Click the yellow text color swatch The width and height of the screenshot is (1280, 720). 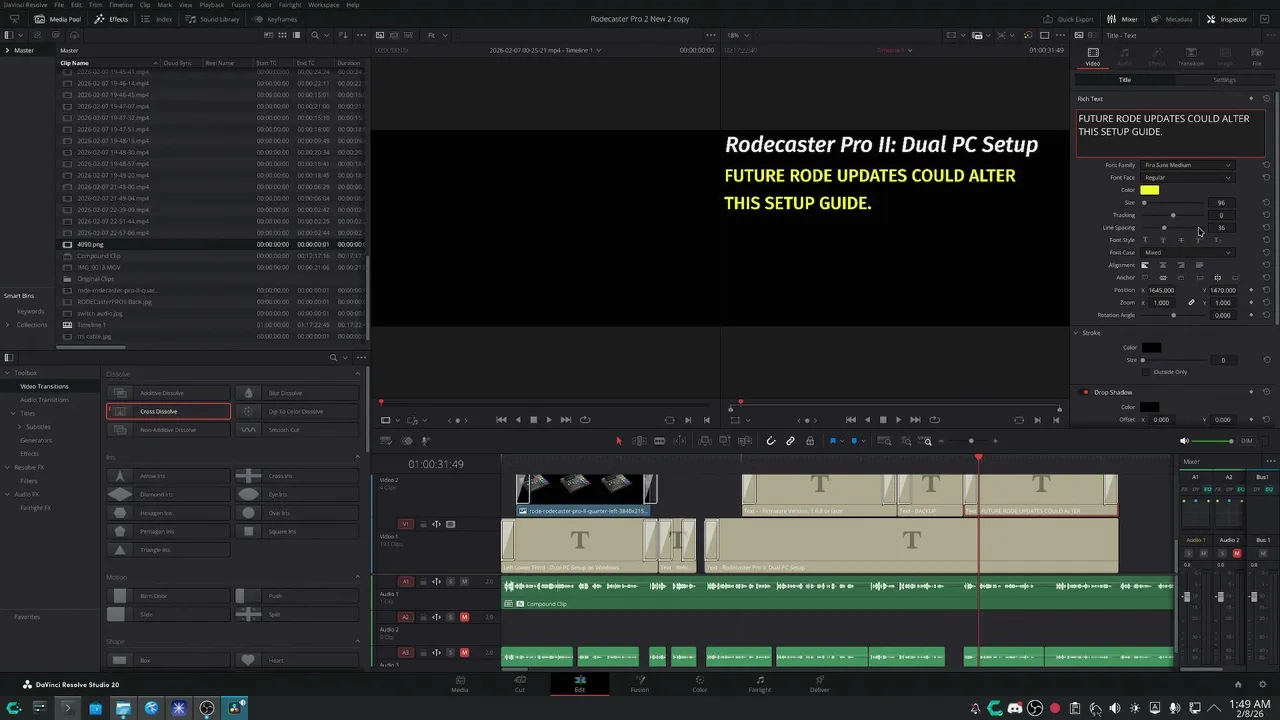point(1150,190)
